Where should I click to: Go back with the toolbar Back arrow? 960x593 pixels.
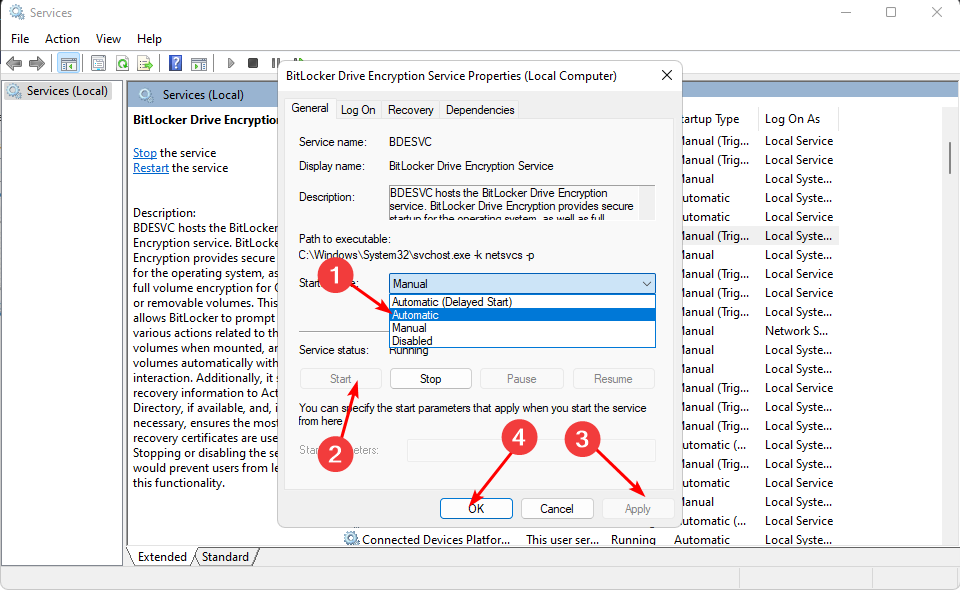click(x=14, y=63)
